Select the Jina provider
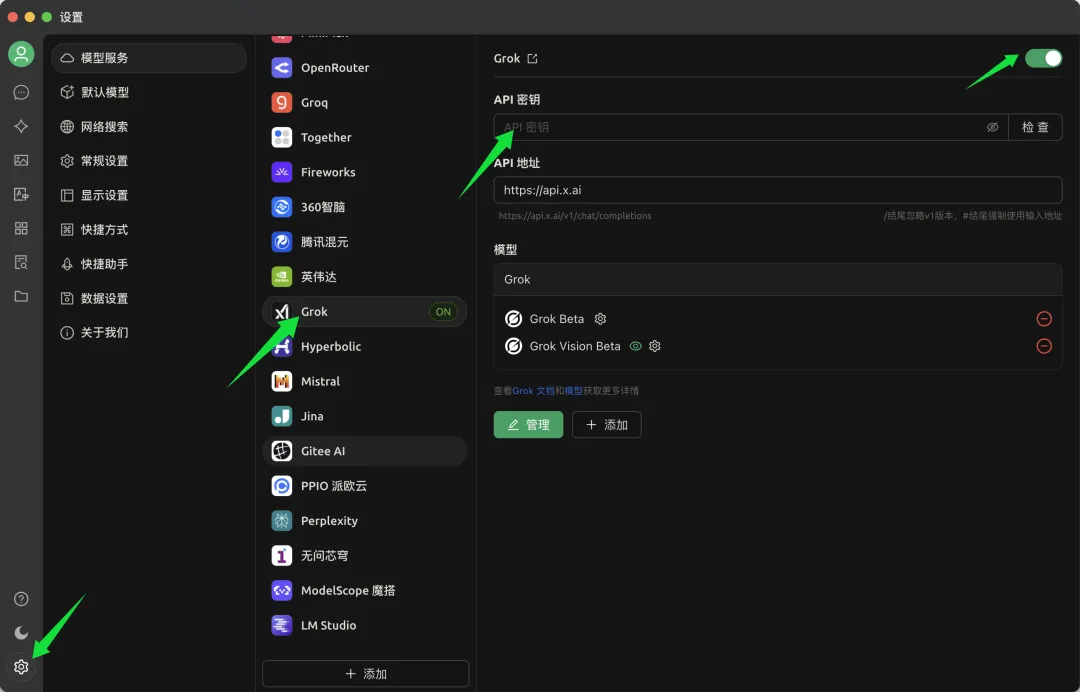Image resolution: width=1080 pixels, height=692 pixels. 364,416
